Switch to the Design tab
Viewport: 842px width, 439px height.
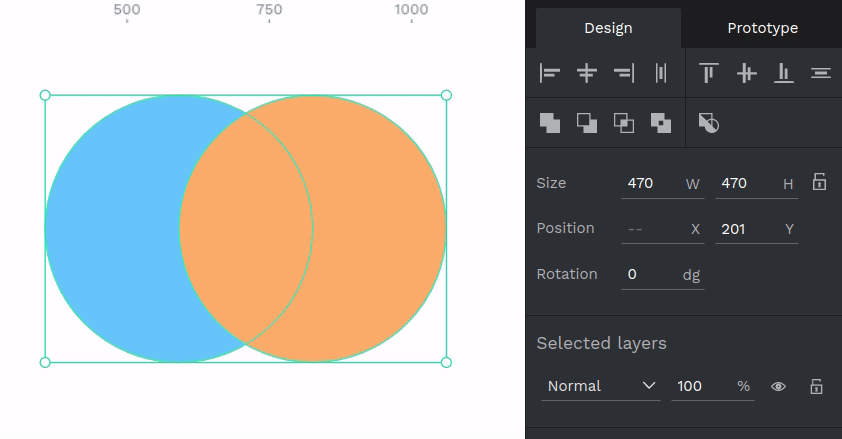pos(608,28)
